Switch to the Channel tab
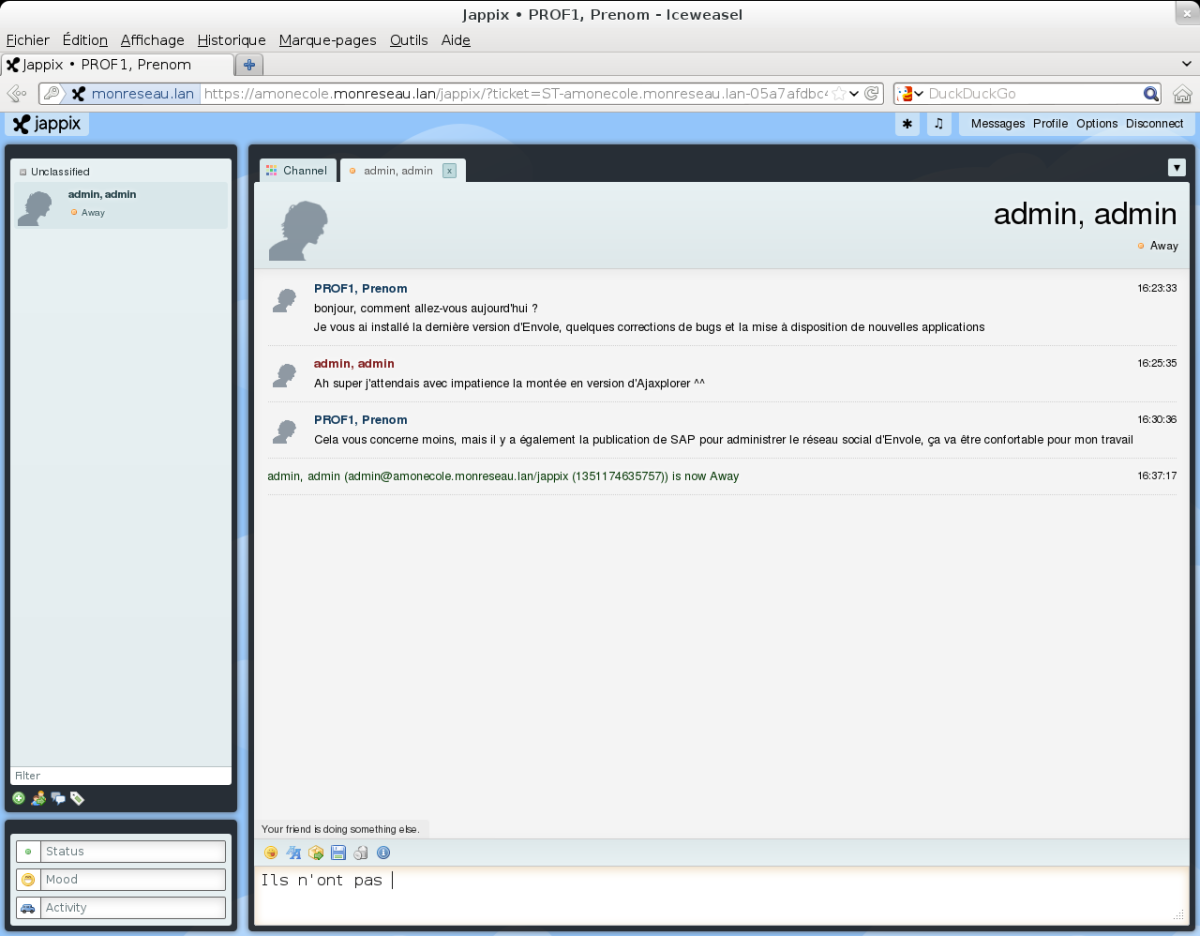Viewport: 1200px width, 936px height. 297,171
